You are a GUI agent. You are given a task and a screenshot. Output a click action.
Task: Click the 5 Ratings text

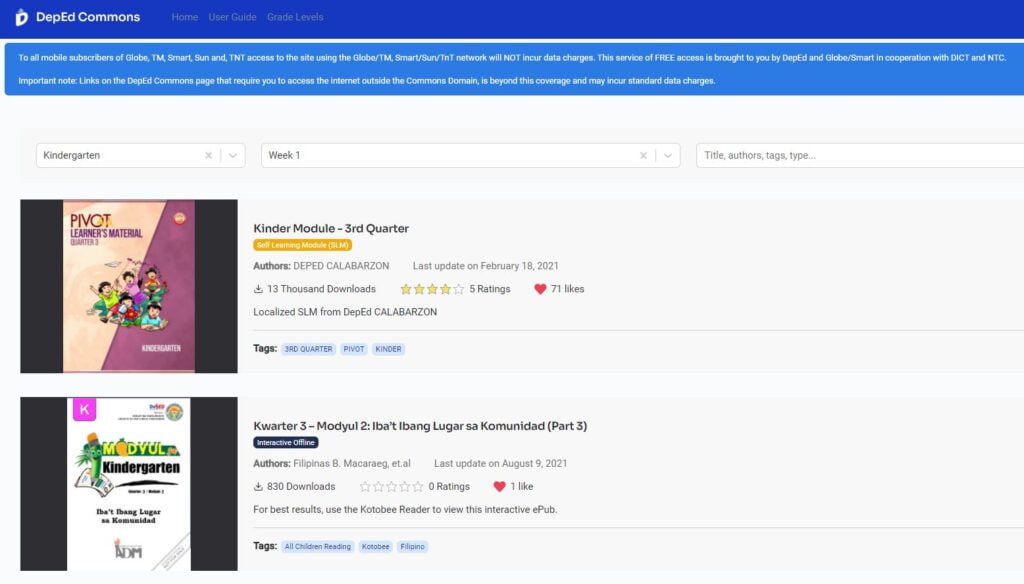490,289
